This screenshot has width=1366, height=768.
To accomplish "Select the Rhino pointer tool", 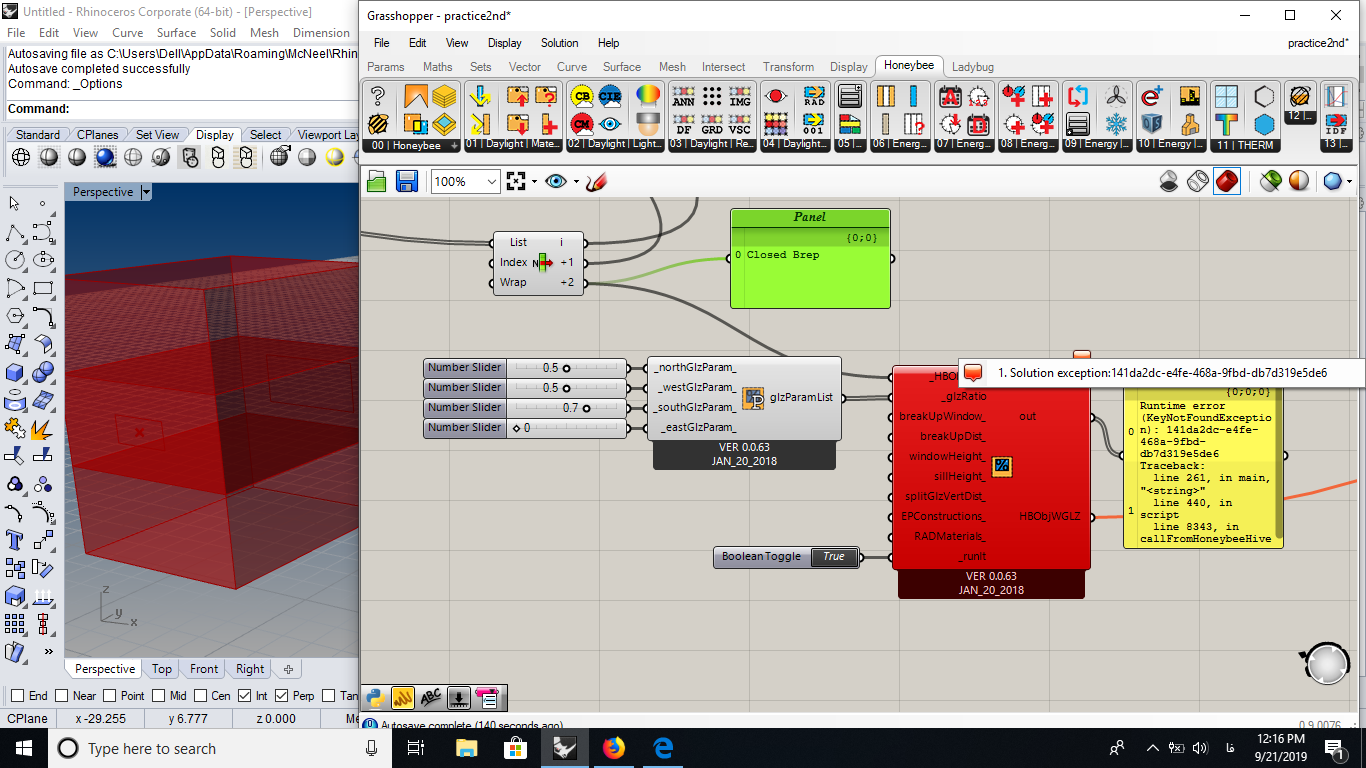I will click(x=15, y=204).
